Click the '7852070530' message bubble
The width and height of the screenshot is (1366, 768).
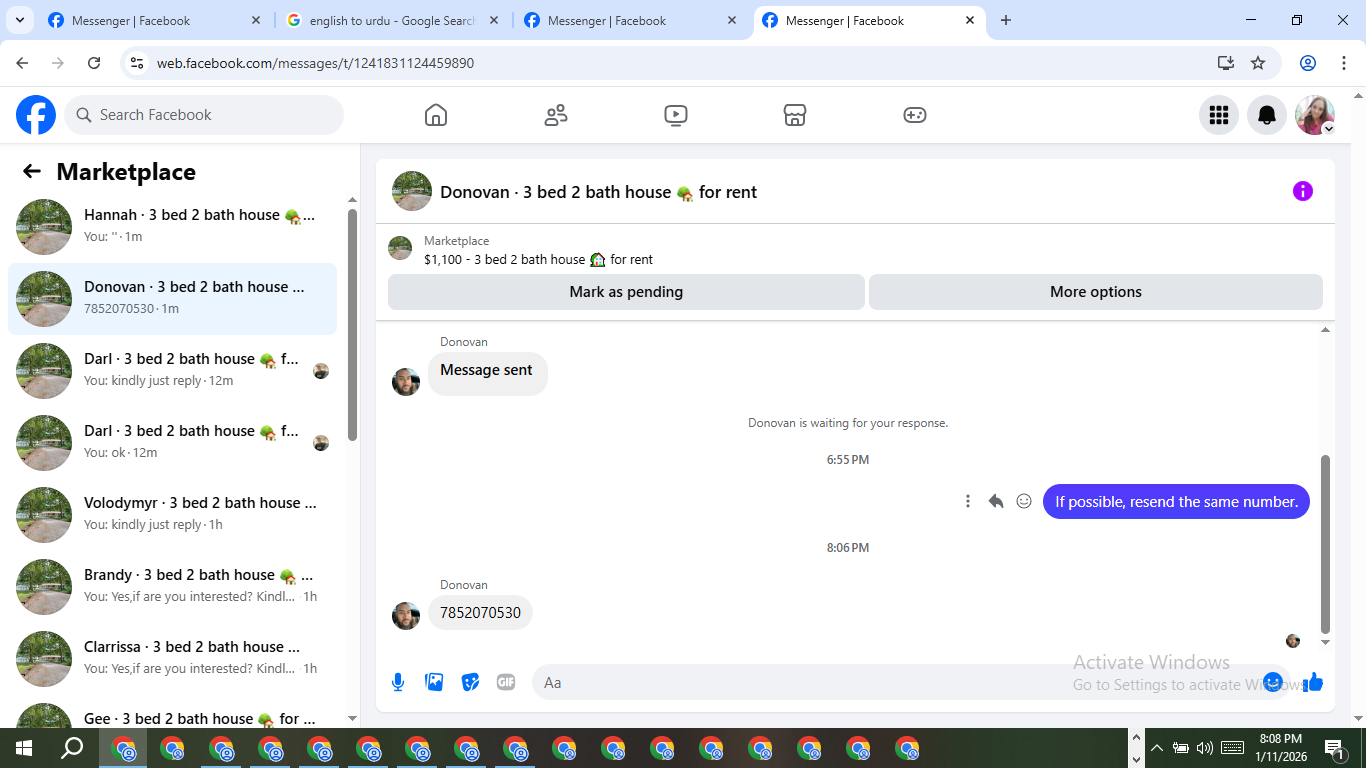pyautogui.click(x=480, y=613)
